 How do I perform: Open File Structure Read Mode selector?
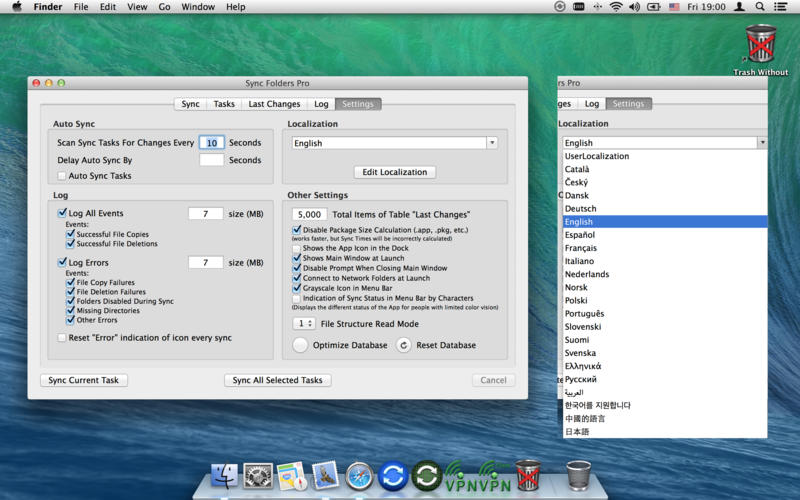(x=304, y=324)
